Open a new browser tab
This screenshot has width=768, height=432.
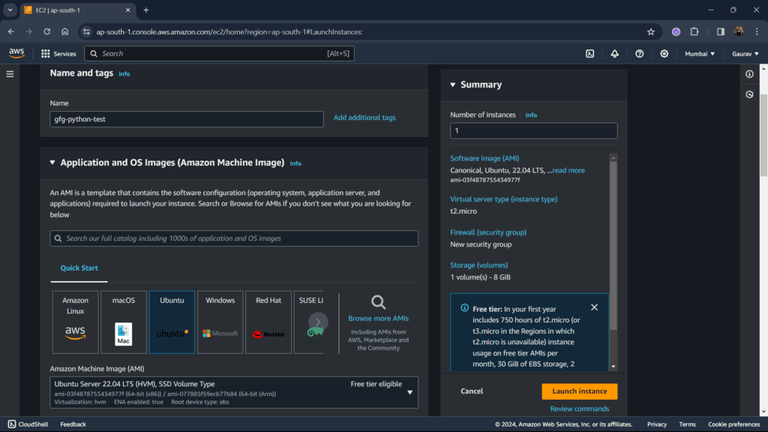(146, 10)
